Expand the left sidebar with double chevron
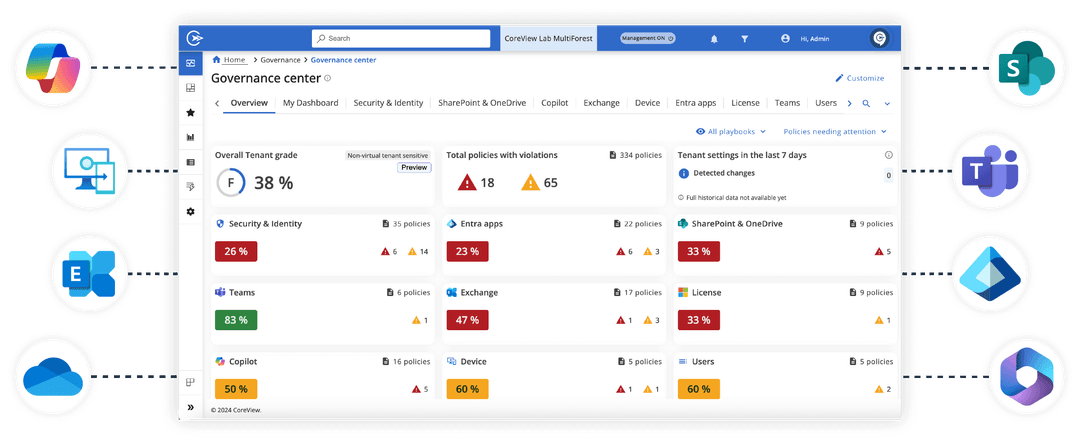The image size is (1080, 444). coord(191,408)
